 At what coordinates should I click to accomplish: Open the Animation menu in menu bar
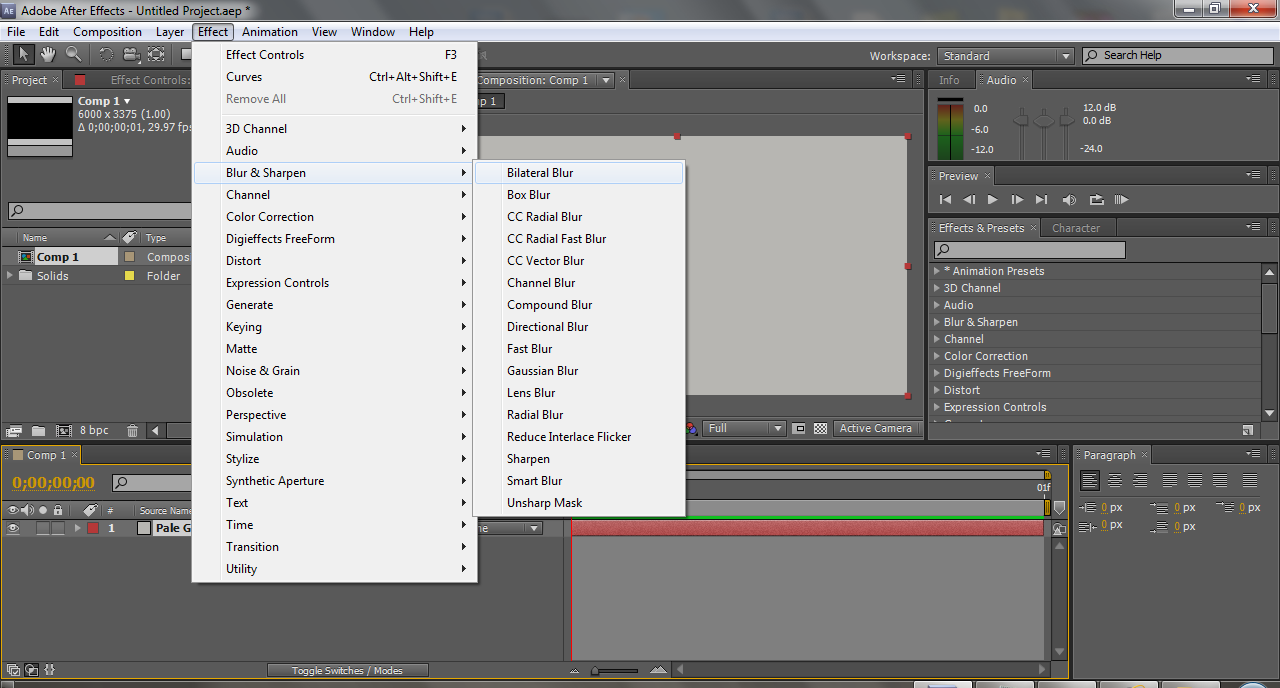[x=270, y=32]
